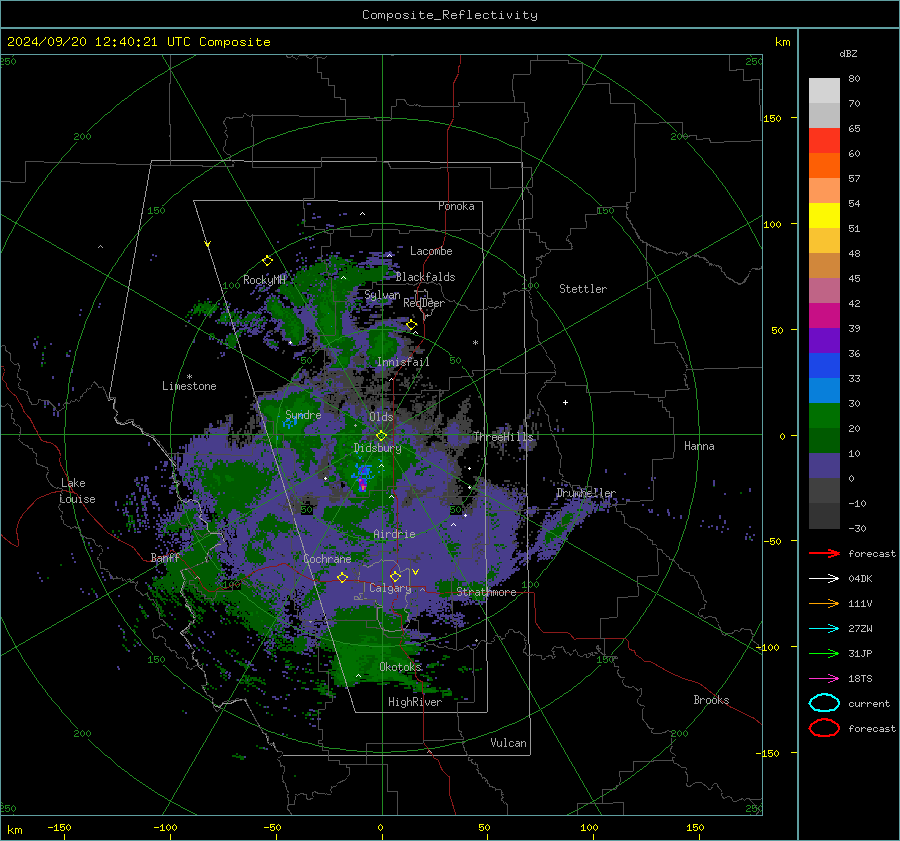The image size is (900, 841).
Task: Click the Lake Louise label
Action: (78, 491)
